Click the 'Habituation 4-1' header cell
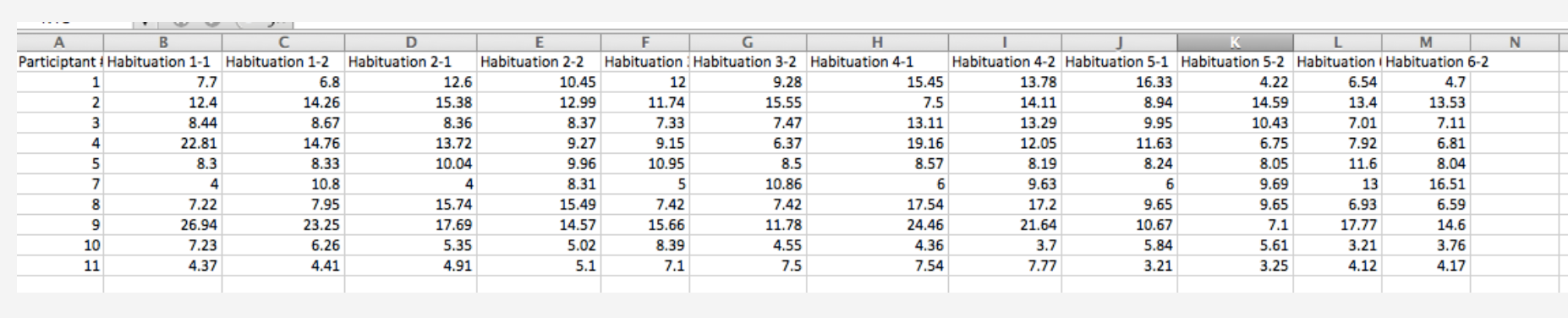The width and height of the screenshot is (1568, 318). coord(877,62)
